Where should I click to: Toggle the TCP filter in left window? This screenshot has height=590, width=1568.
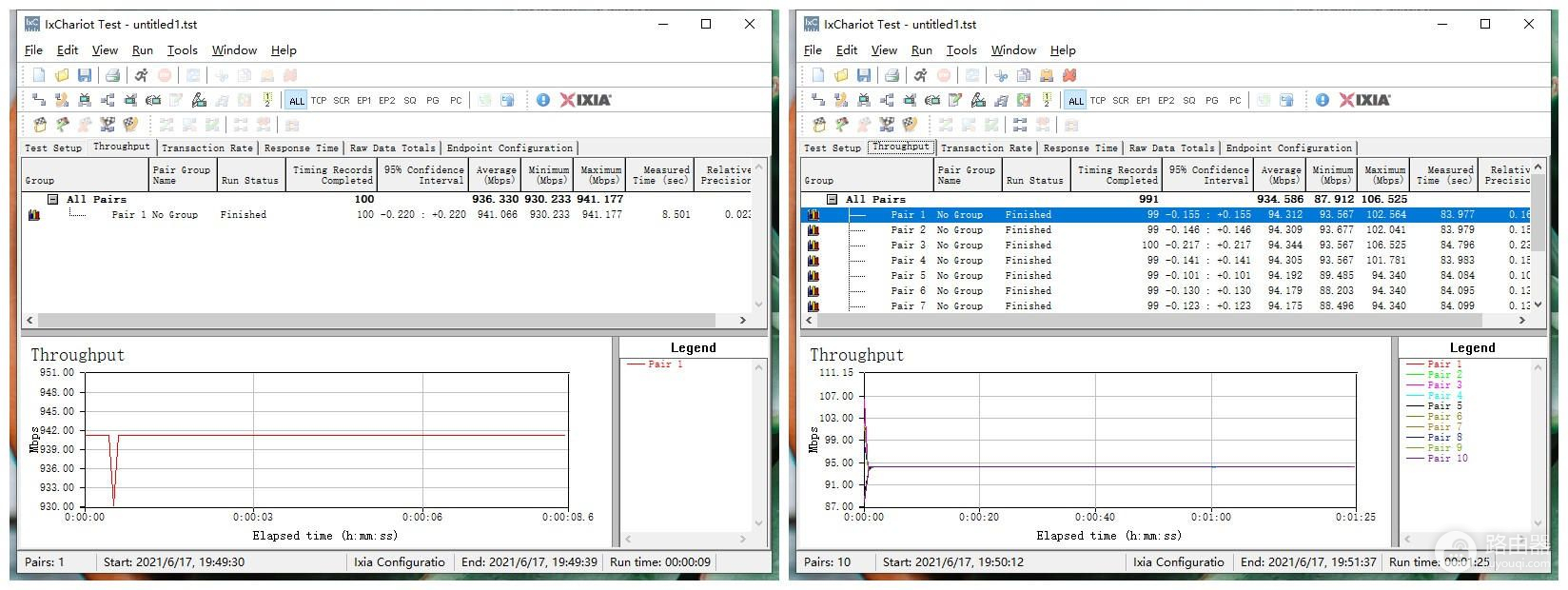click(319, 100)
